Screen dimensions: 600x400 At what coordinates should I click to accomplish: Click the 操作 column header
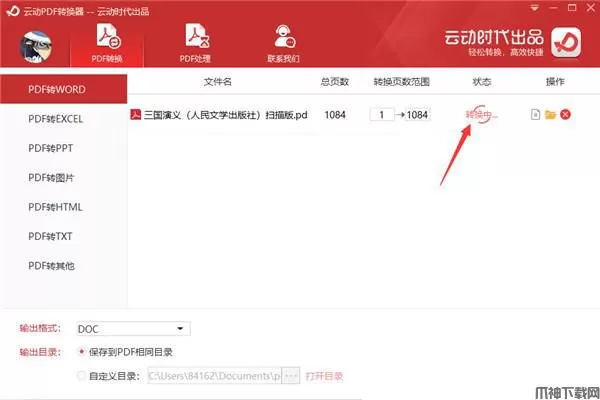pyautogui.click(x=555, y=82)
